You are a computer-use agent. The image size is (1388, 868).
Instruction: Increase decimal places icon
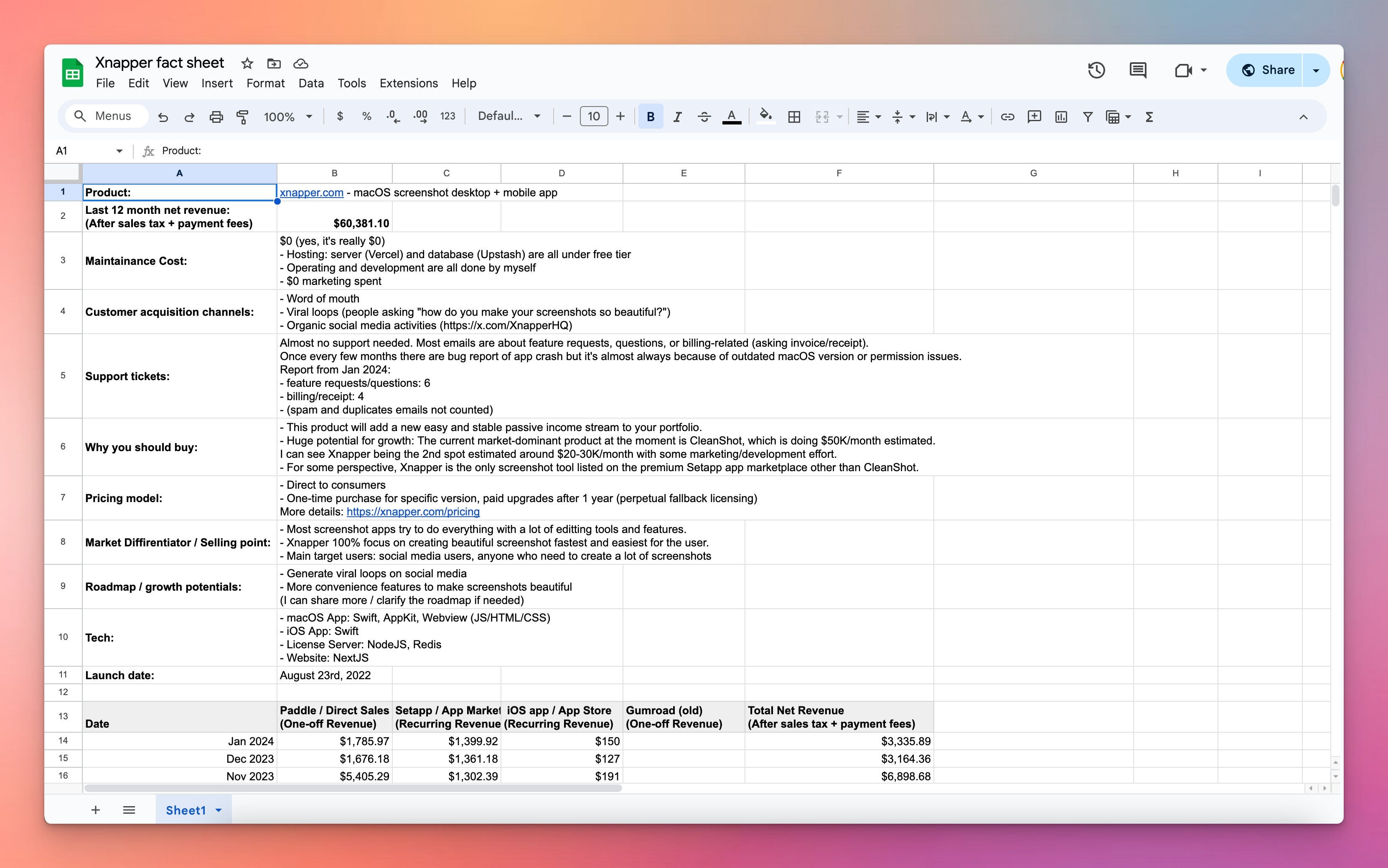(x=420, y=117)
